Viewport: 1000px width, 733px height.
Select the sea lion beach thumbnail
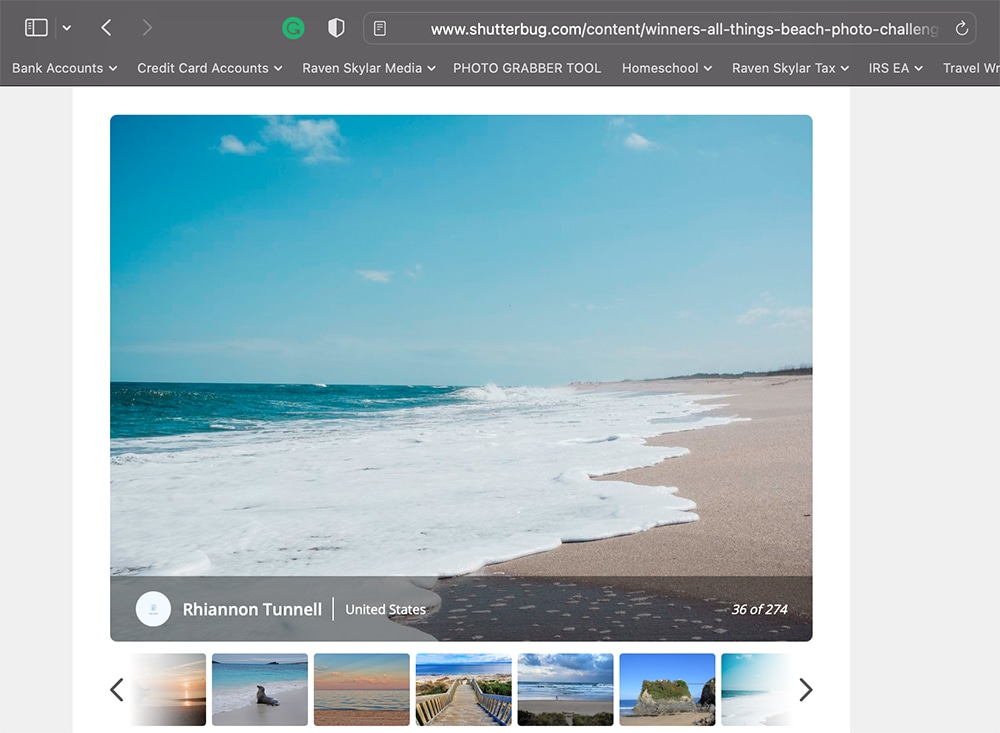point(259,689)
